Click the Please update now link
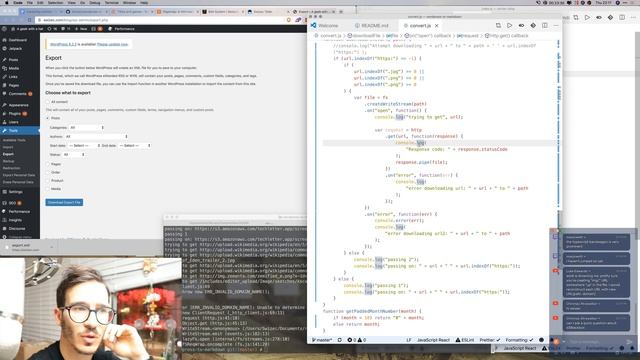Viewport: 640px width, 360px height. click(x=112, y=44)
